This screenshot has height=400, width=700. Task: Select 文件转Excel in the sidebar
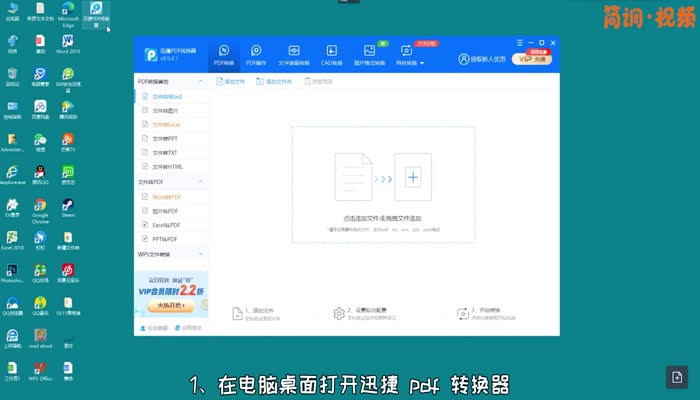tap(171, 125)
